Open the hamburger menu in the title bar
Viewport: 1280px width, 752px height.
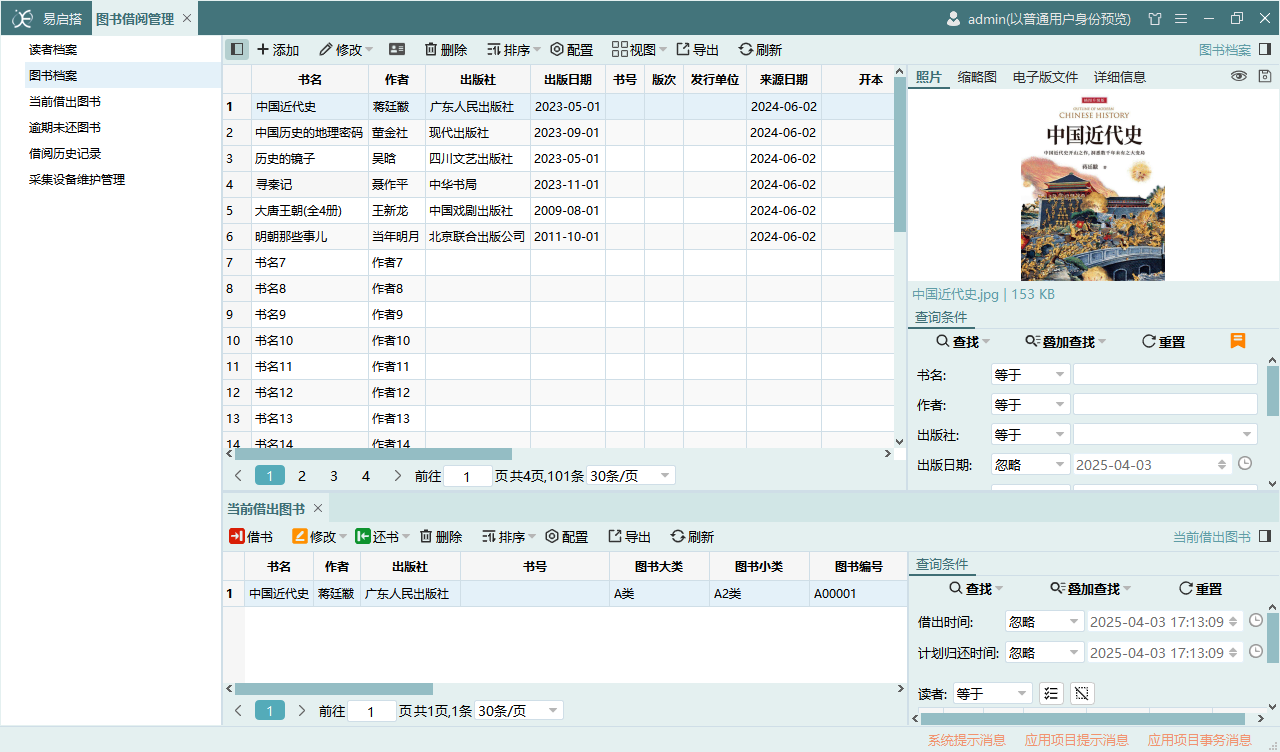pos(1181,18)
